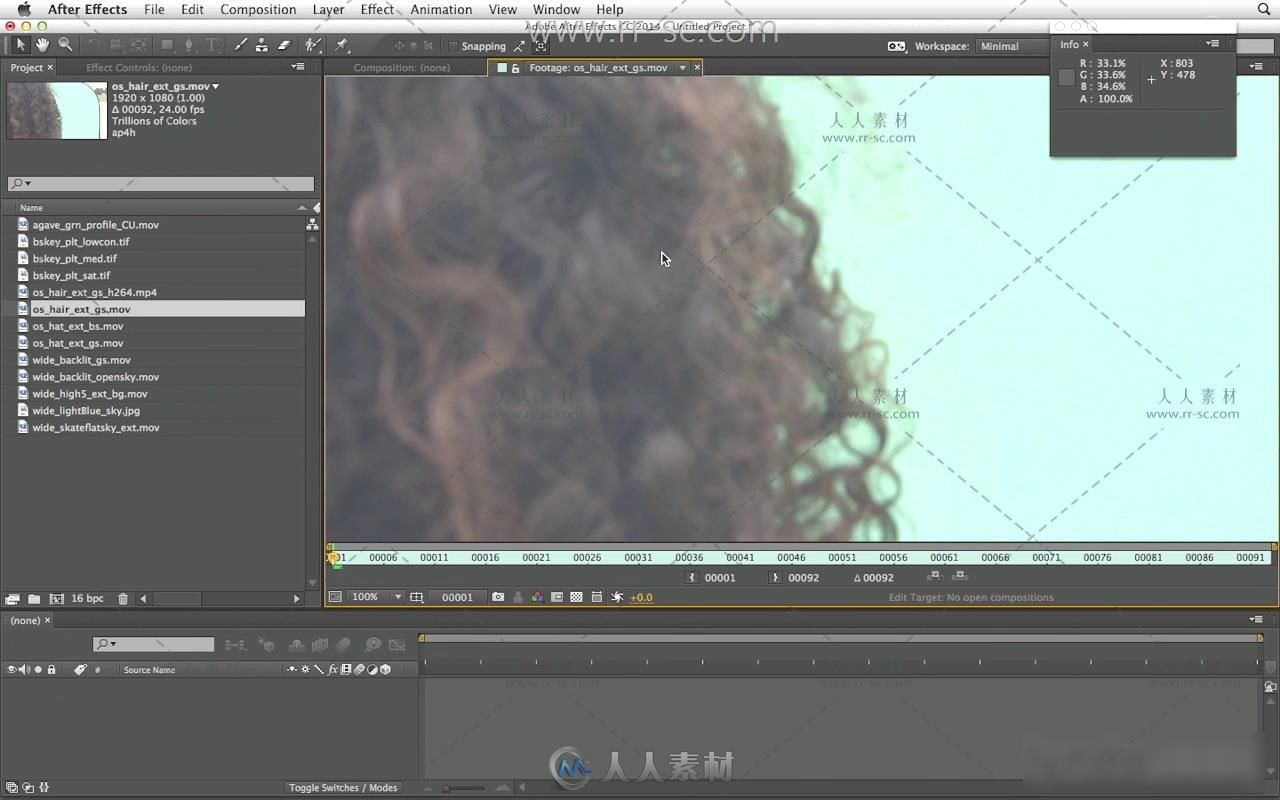
Task: Open the Effect menu
Action: click(377, 9)
